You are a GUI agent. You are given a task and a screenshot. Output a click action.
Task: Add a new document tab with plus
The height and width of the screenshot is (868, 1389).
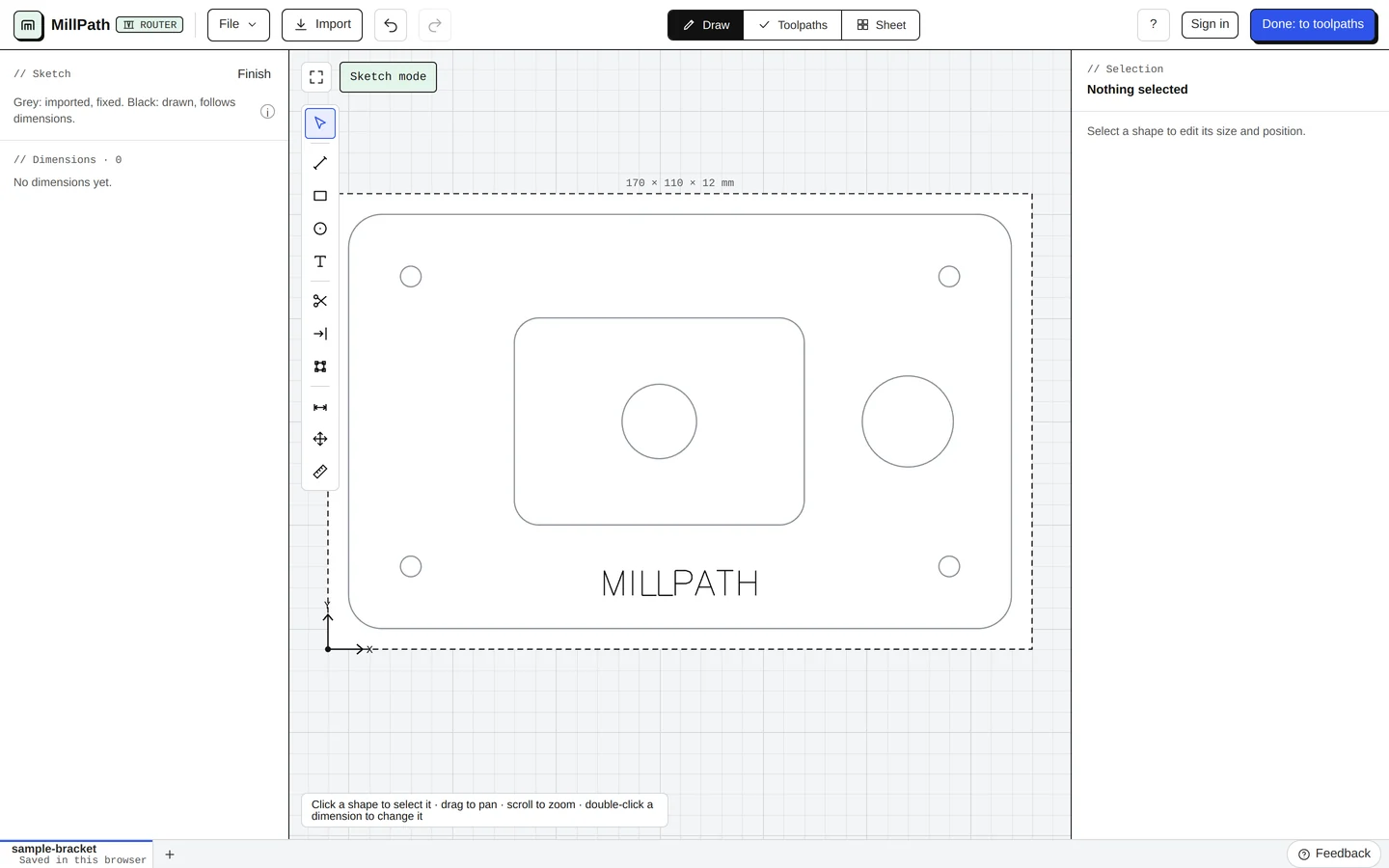tap(170, 854)
